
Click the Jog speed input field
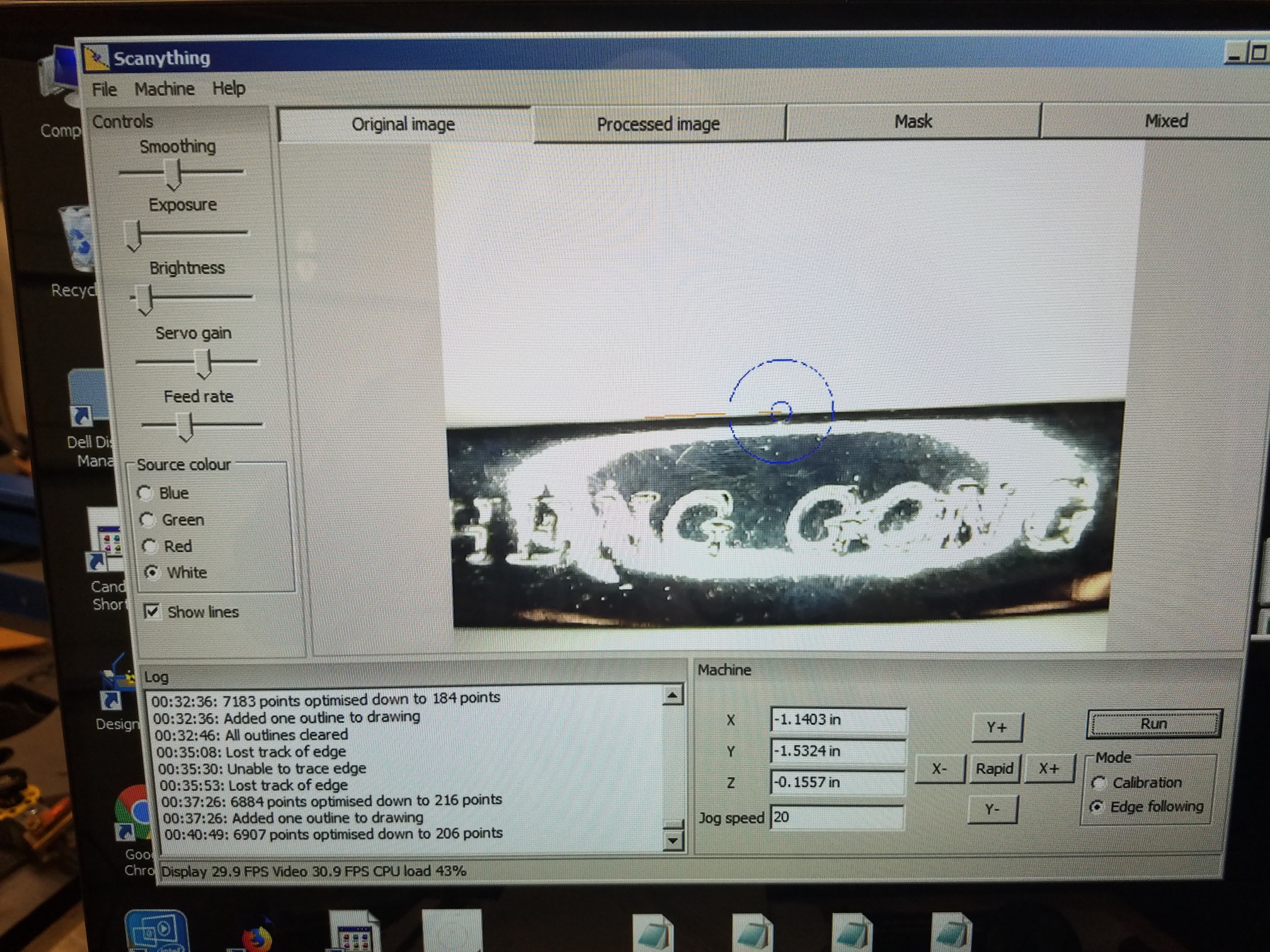pos(837,817)
